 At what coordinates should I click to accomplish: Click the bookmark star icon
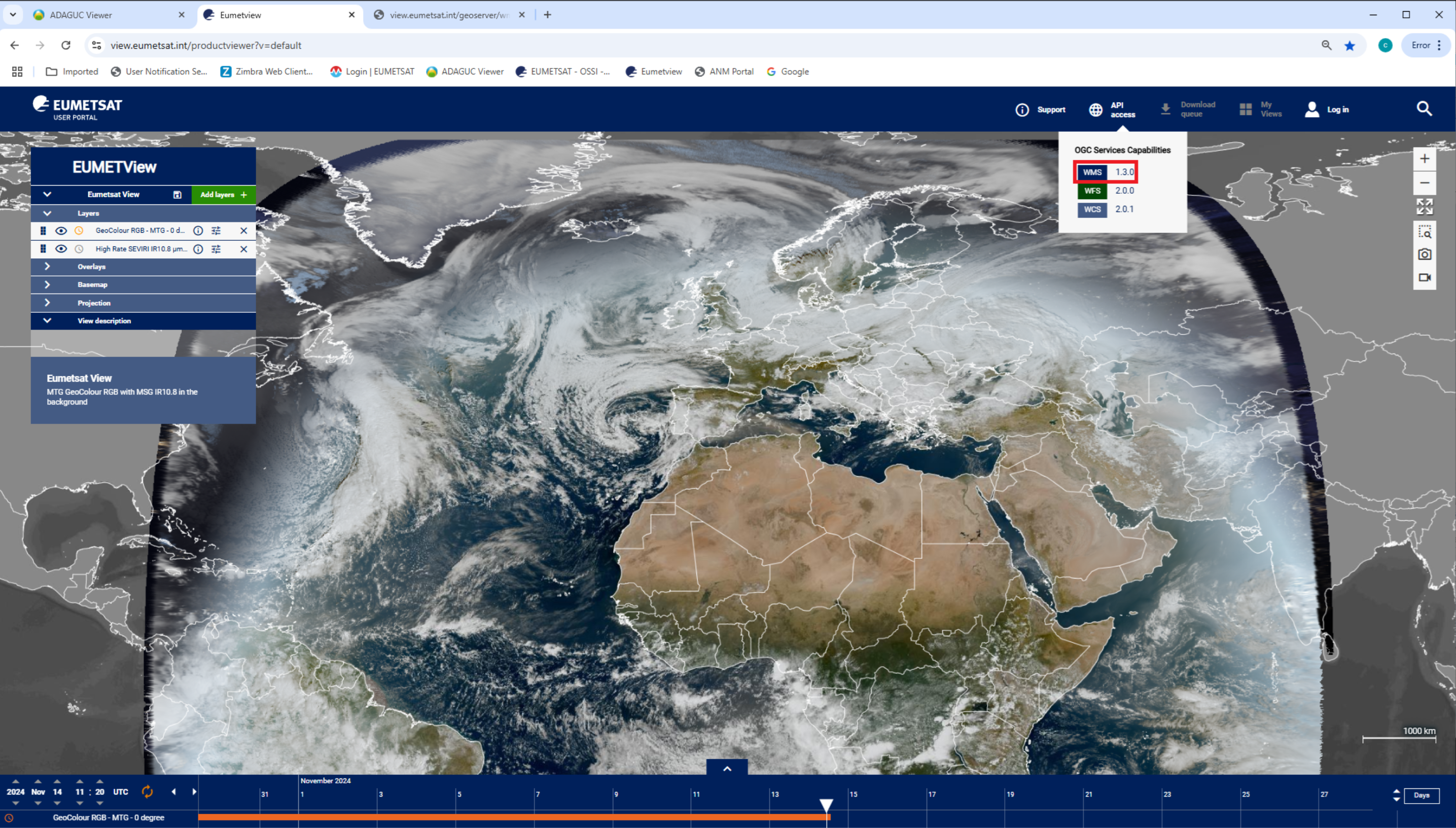1350,46
